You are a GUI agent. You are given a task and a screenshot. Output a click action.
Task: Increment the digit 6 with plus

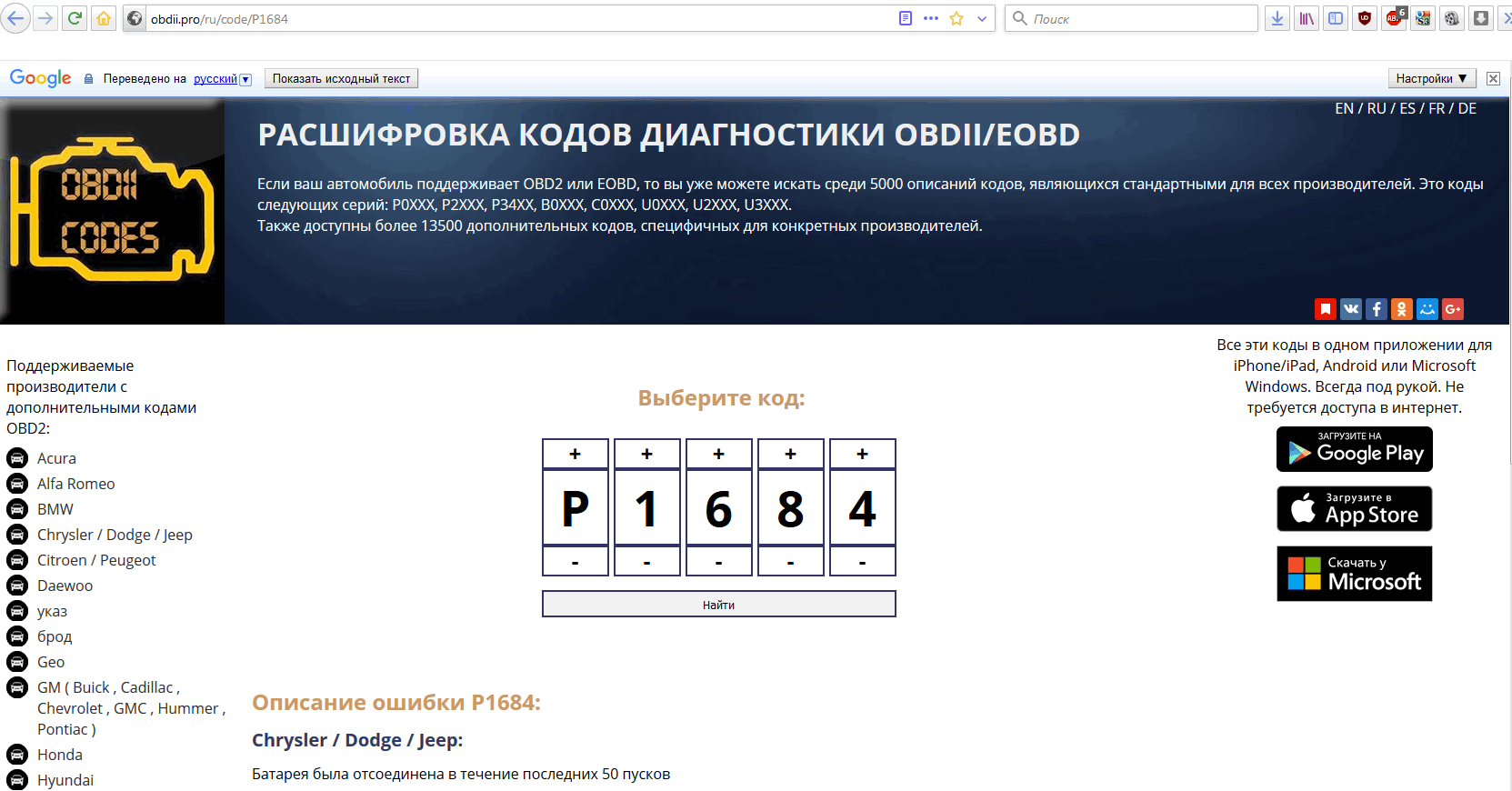tap(718, 454)
